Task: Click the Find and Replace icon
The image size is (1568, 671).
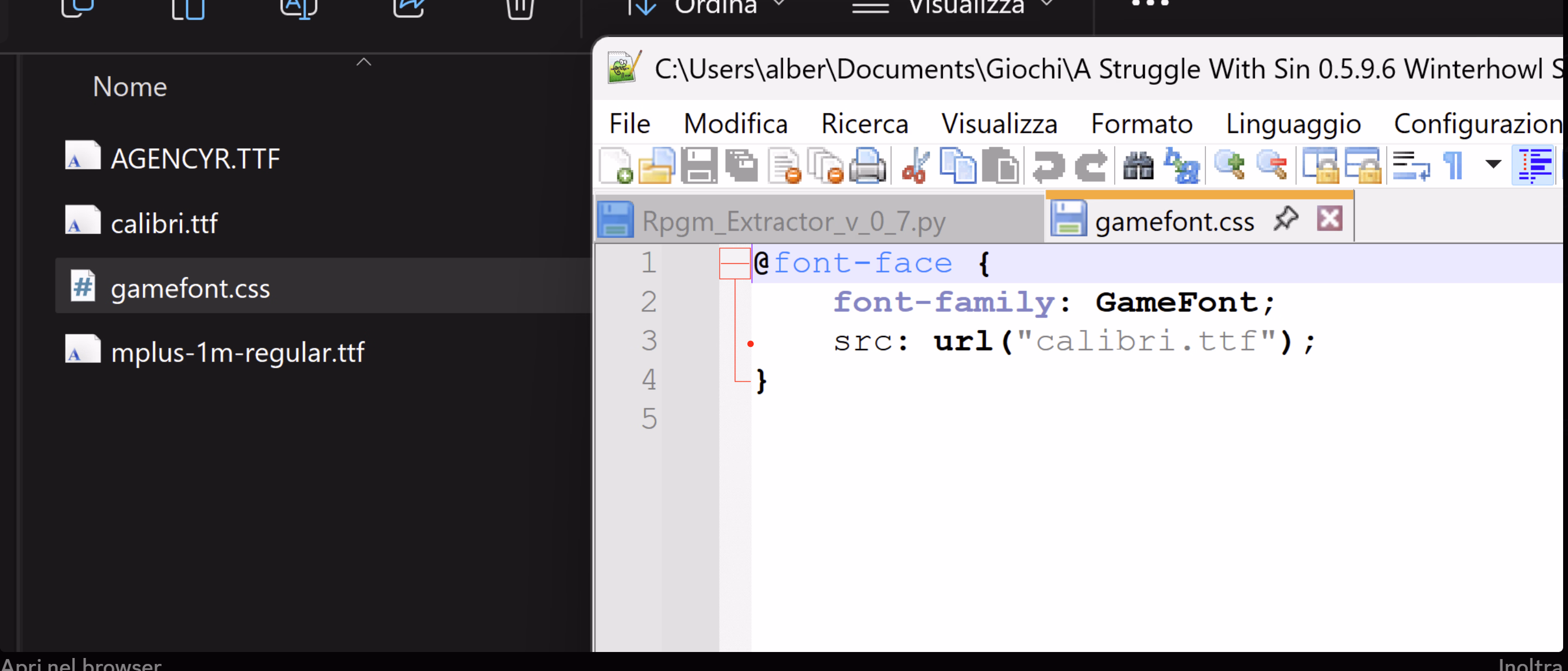Action: point(1182,165)
